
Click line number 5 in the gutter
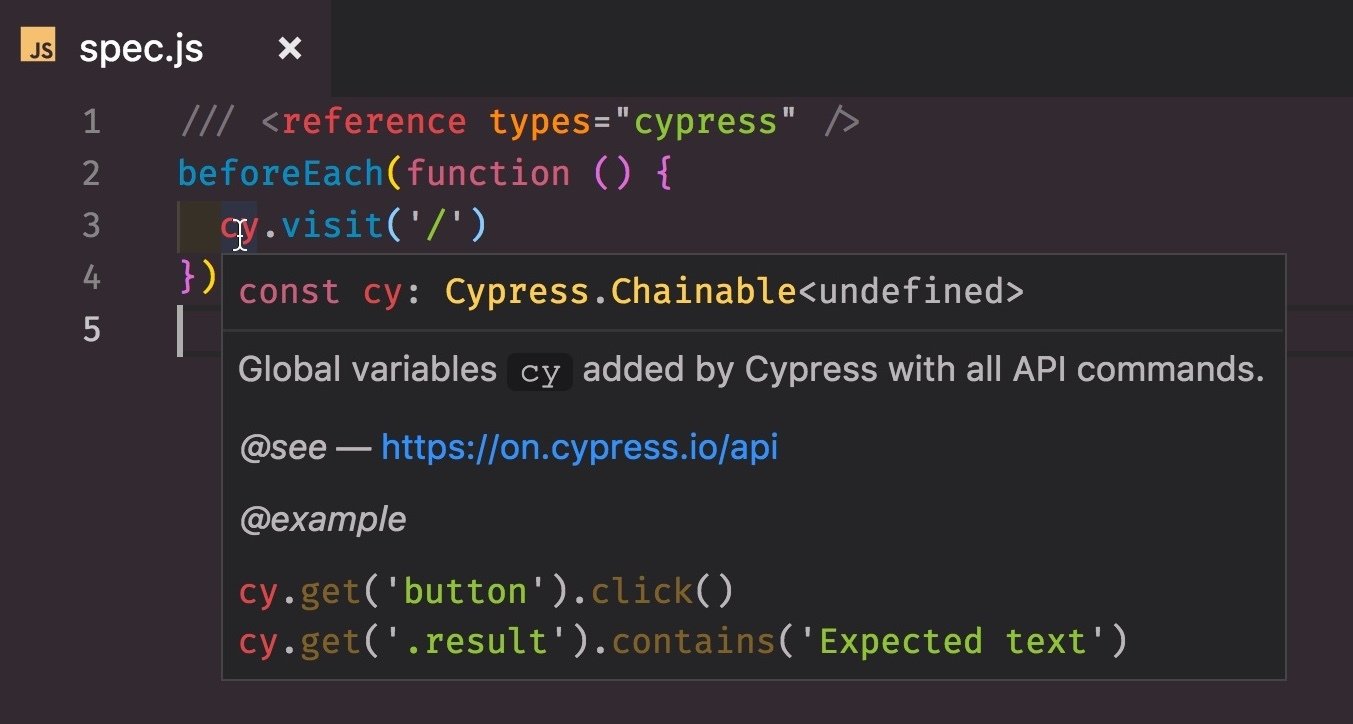91,329
